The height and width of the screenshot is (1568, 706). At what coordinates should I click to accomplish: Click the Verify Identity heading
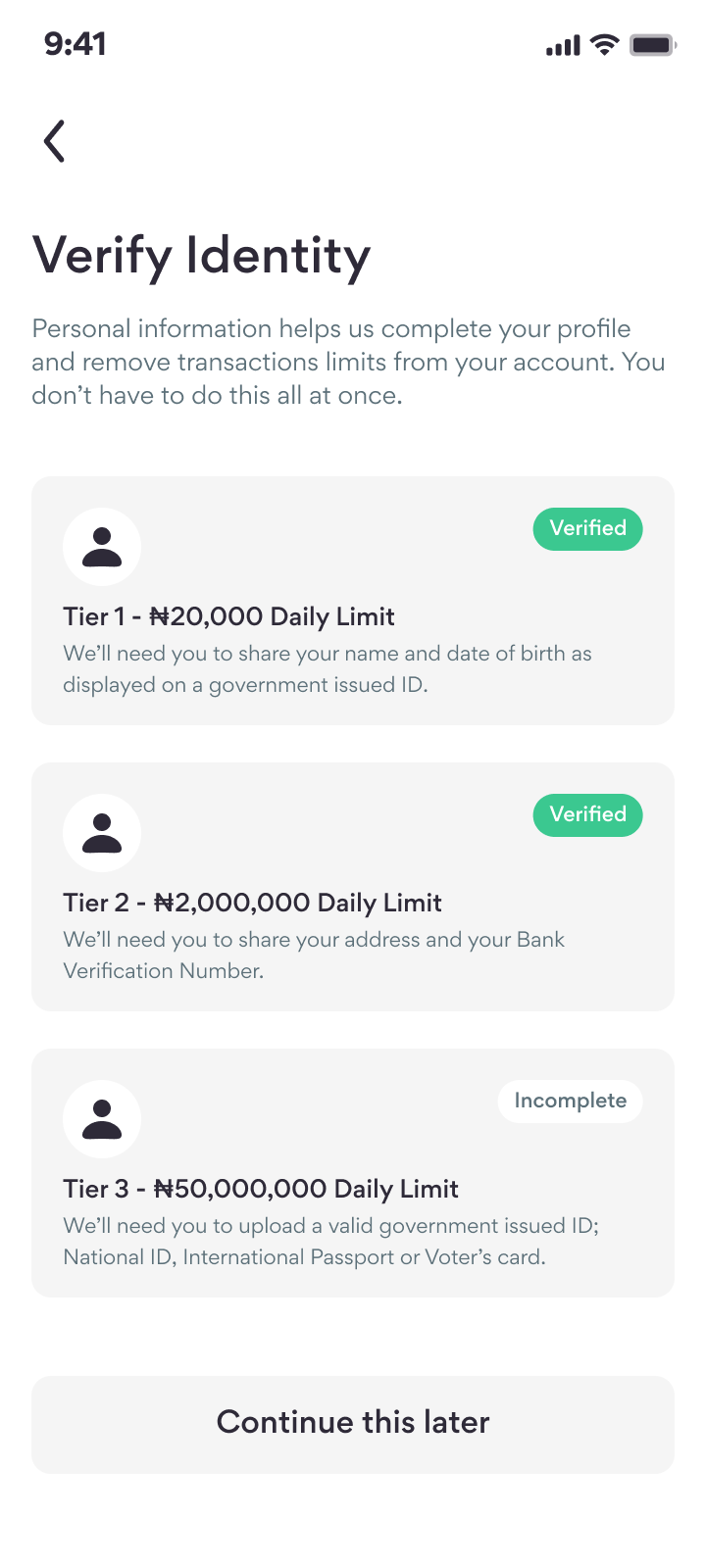click(x=202, y=256)
